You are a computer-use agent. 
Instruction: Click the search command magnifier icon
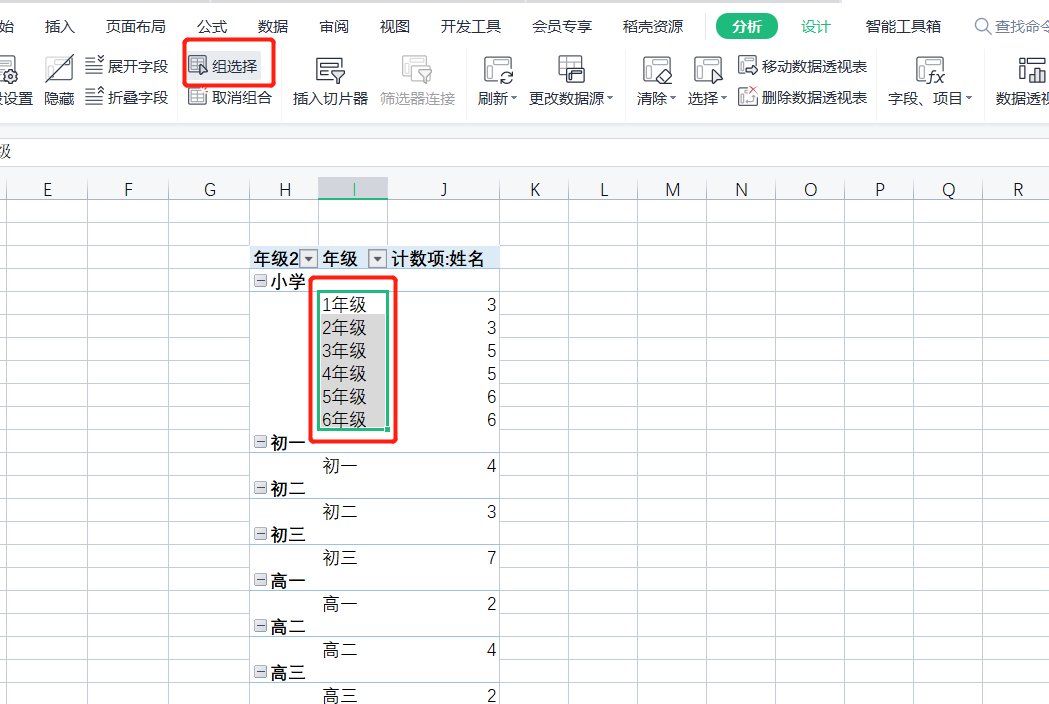pos(982,26)
